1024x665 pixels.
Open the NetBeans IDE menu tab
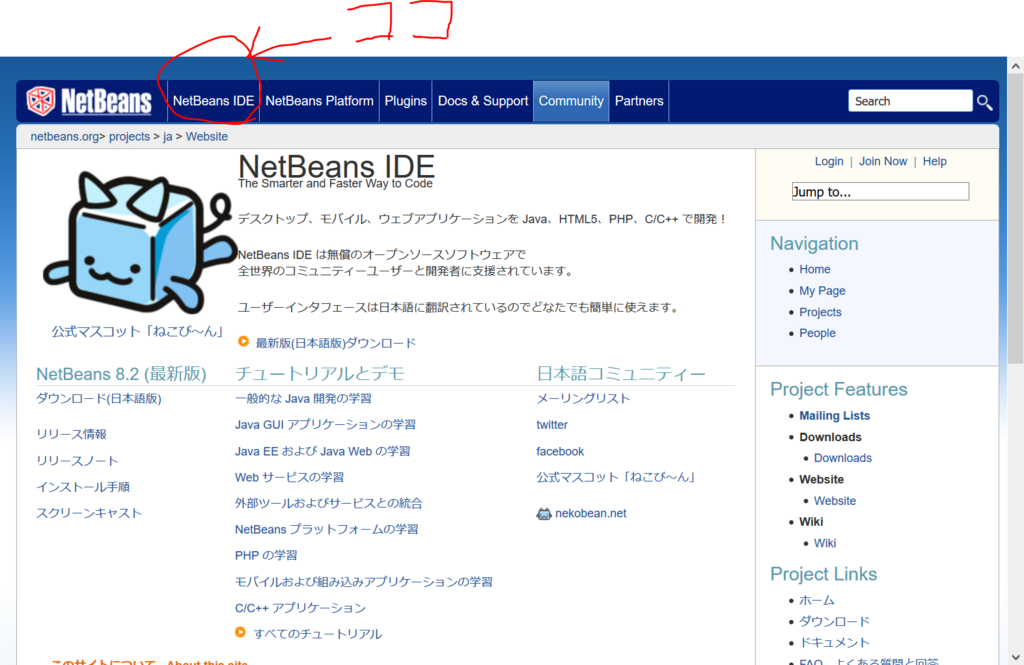213,101
